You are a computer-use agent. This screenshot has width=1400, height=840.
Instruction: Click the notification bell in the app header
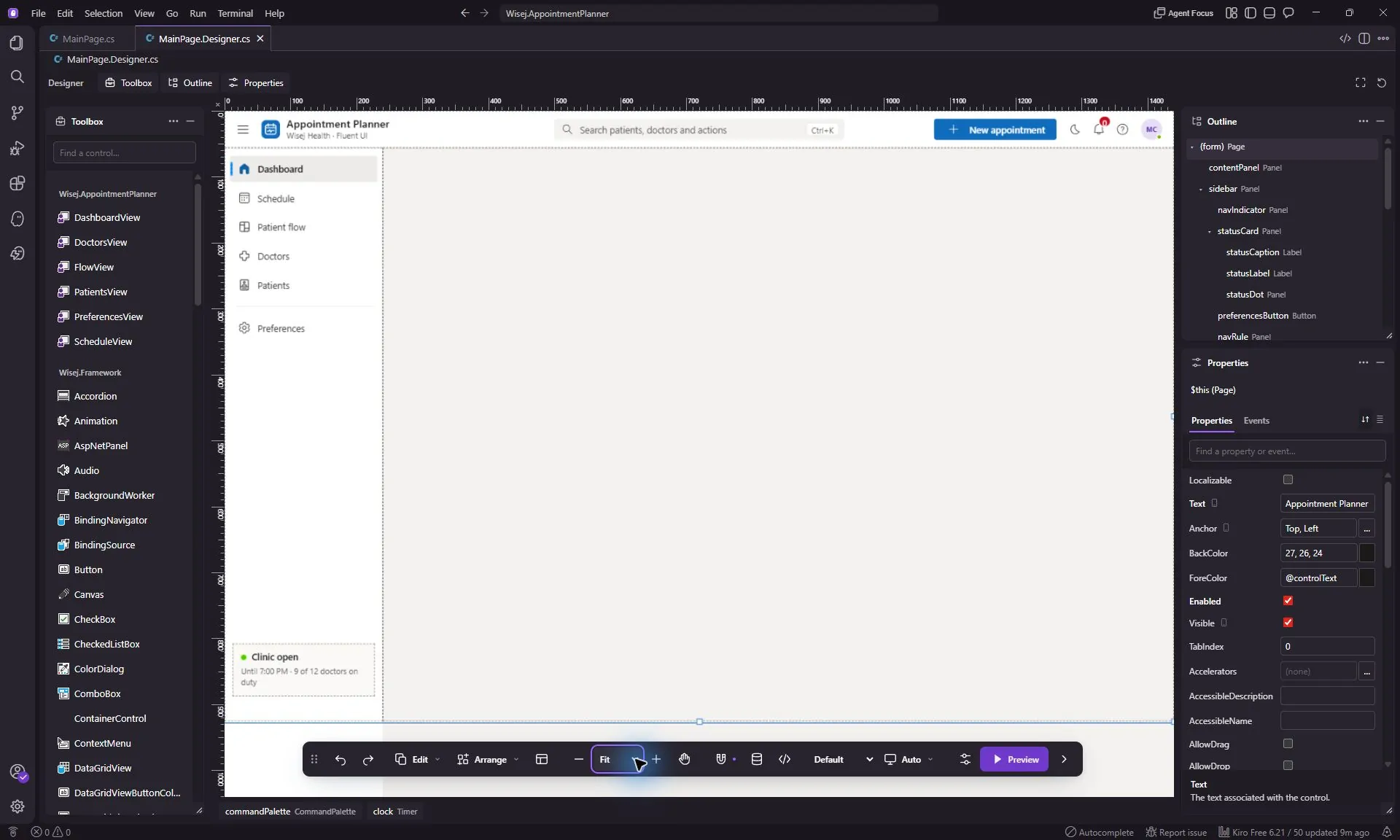[1099, 129]
